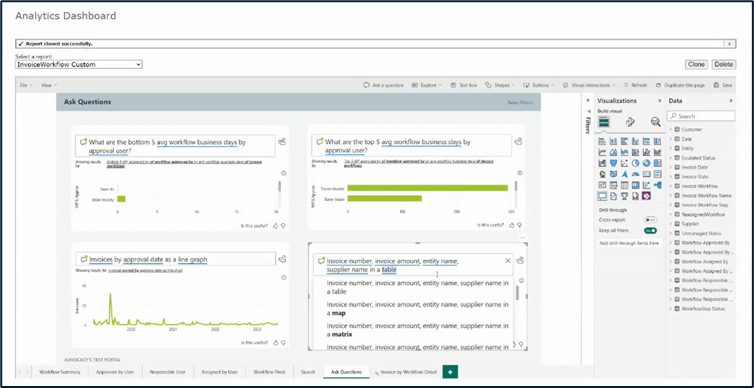The height and width of the screenshot is (388, 754).
Task: Open info icon on top 5 chart
Action: (x=519, y=173)
